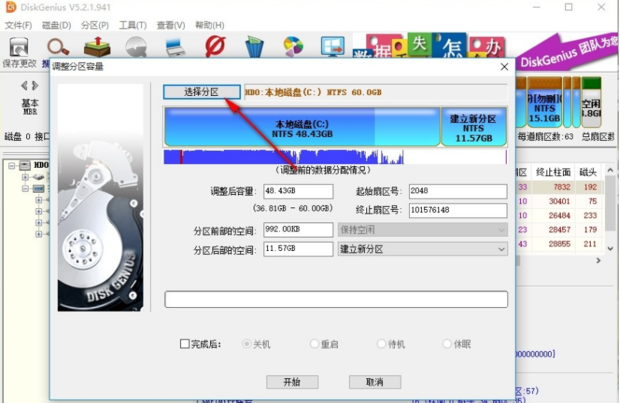Click the 开始 button
This screenshot has width=620, height=403.
(x=292, y=382)
